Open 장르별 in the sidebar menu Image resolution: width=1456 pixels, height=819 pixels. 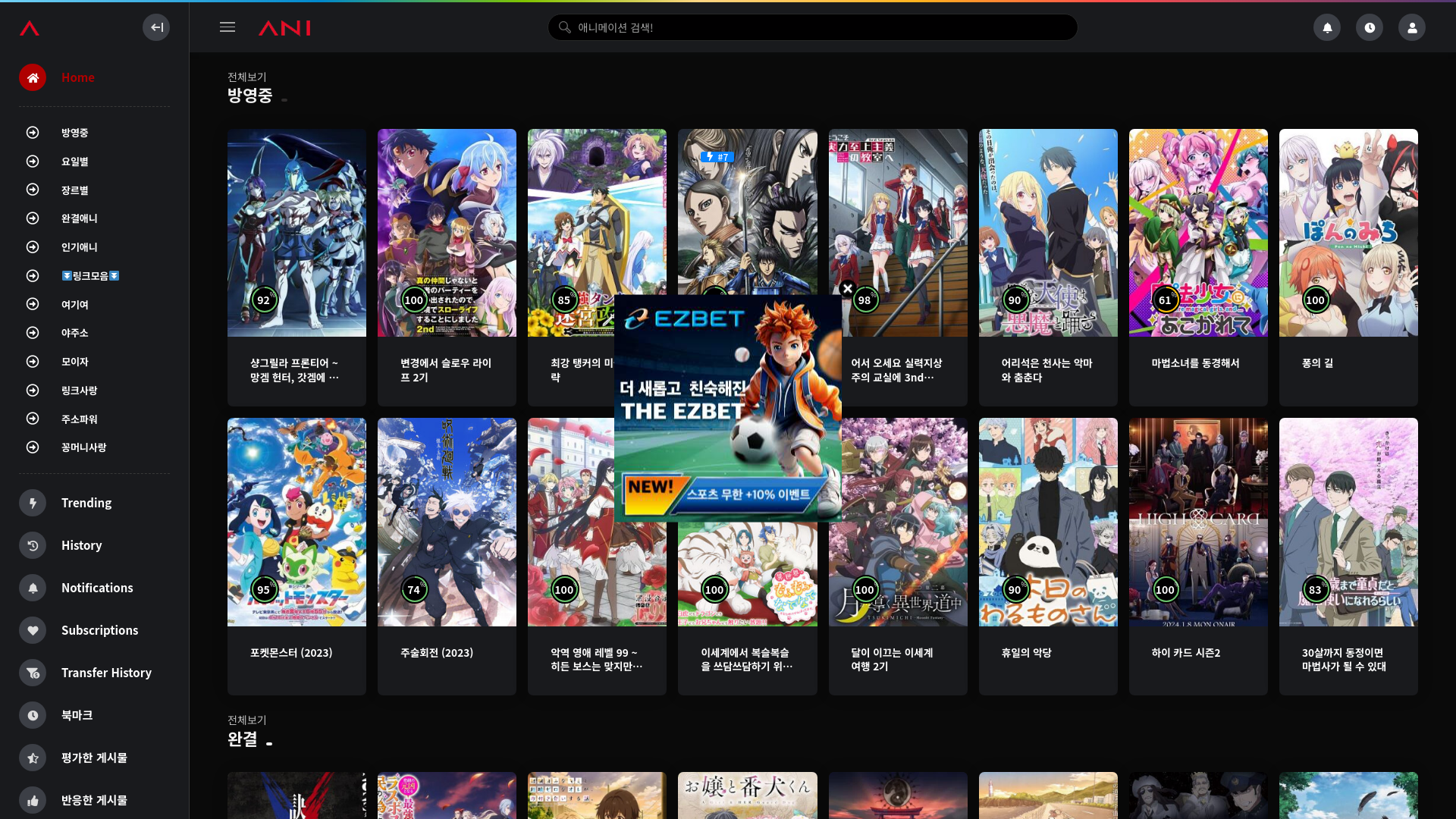(75, 190)
